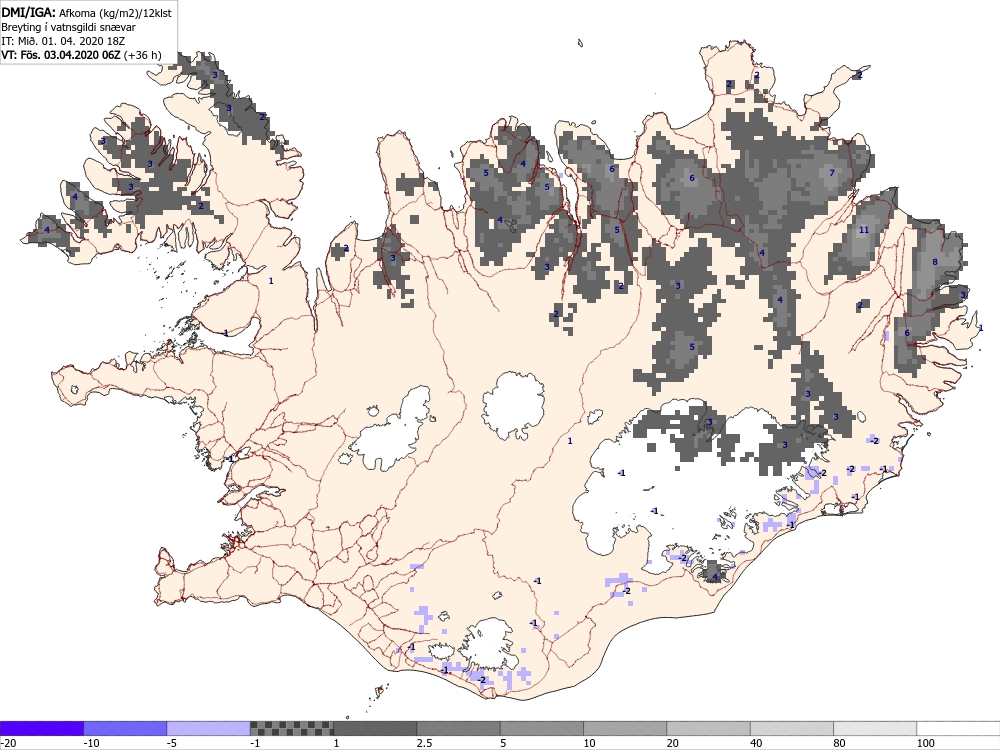Click the value "11" on the map
Viewport: 1000px width, 750px height.
pos(864,230)
